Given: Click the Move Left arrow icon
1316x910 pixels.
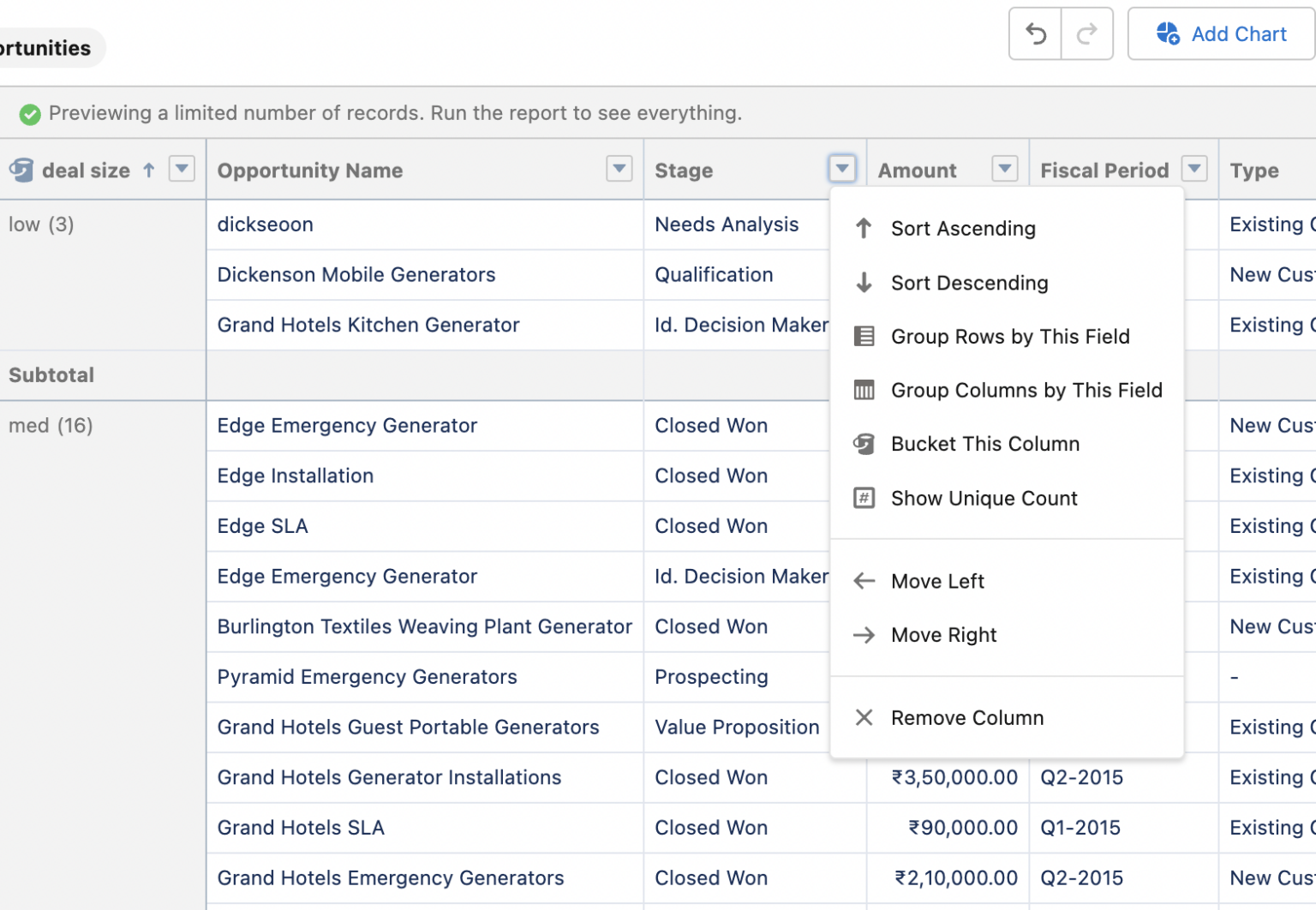Looking at the screenshot, I should tap(864, 581).
